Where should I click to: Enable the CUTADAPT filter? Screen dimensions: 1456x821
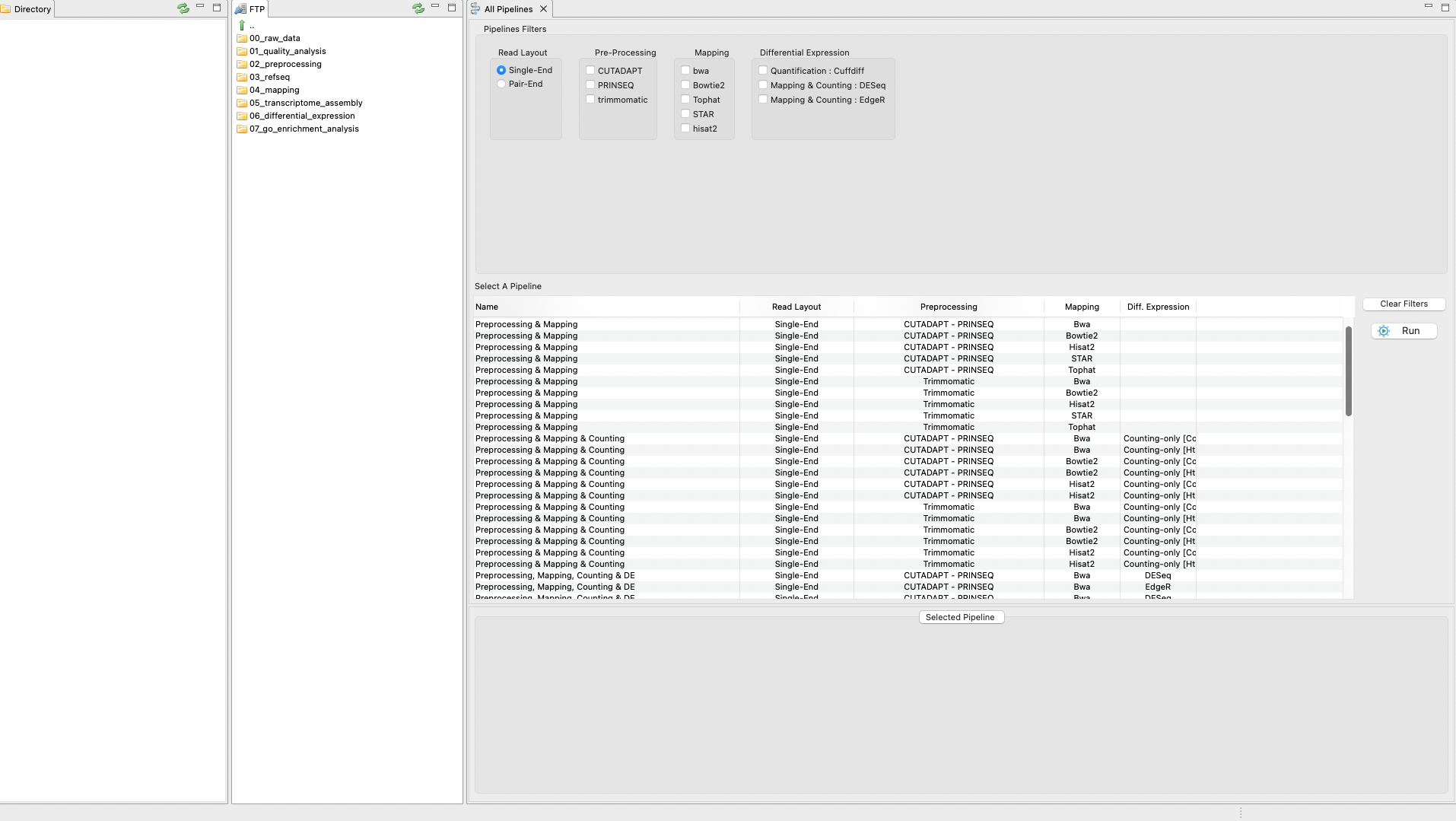tap(590, 71)
